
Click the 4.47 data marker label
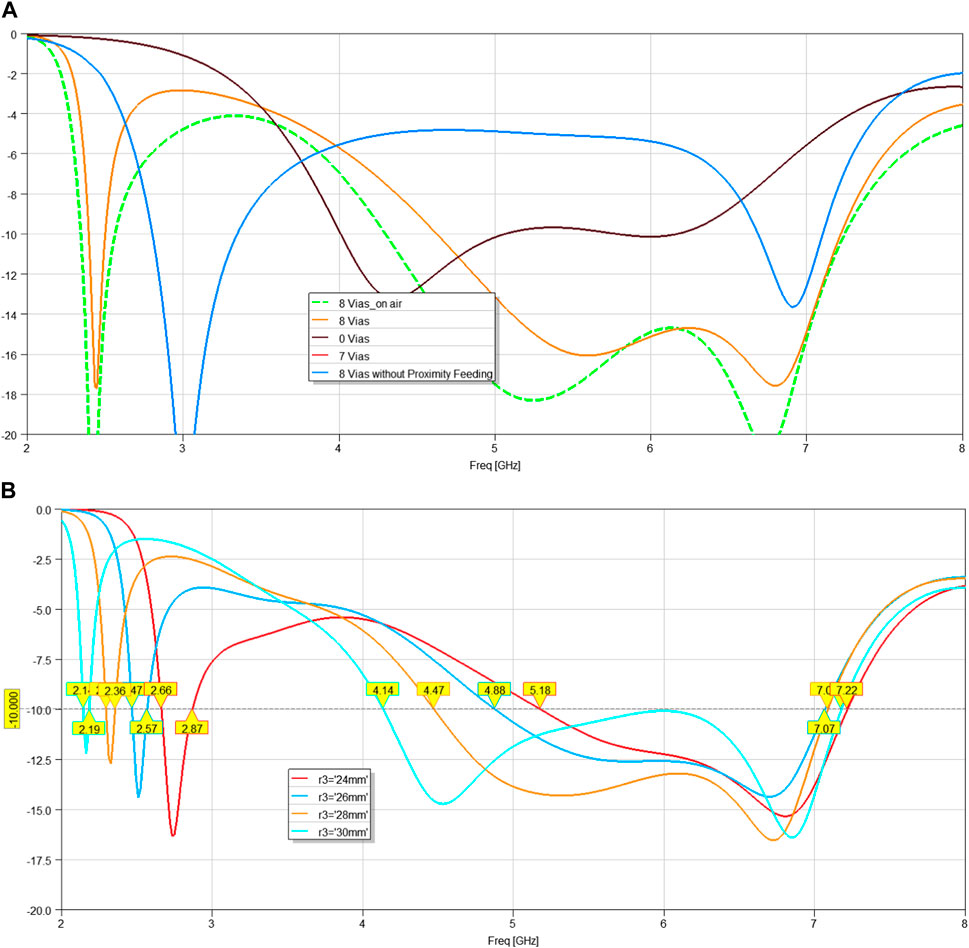pyautogui.click(x=433, y=690)
